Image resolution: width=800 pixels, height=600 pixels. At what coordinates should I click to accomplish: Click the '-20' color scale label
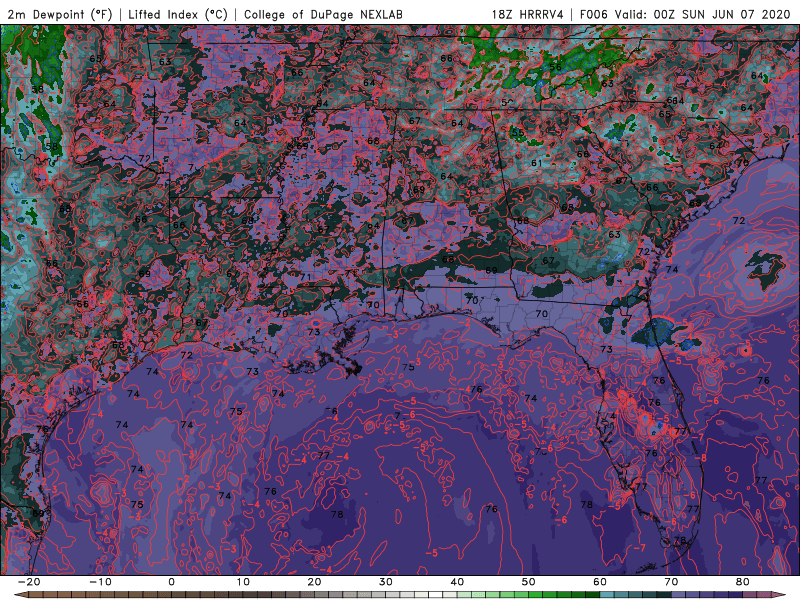[29, 582]
